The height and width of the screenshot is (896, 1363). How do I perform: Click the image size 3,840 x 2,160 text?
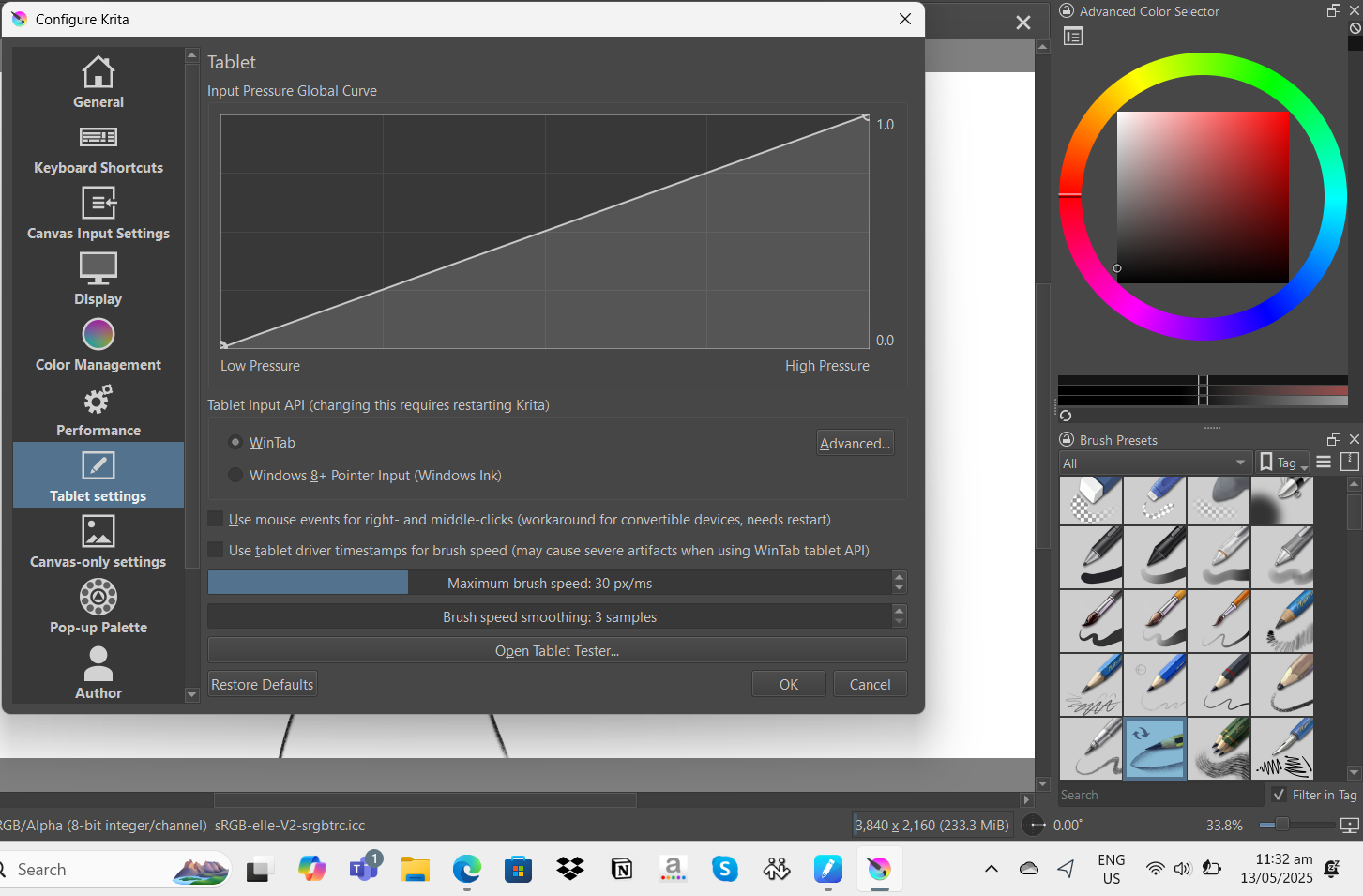pos(932,825)
